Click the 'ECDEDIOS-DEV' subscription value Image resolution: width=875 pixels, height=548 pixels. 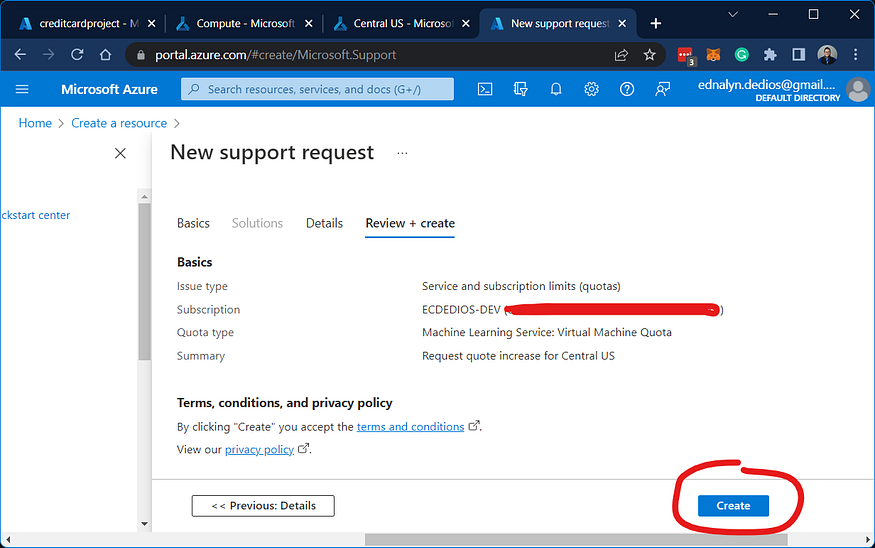point(461,309)
